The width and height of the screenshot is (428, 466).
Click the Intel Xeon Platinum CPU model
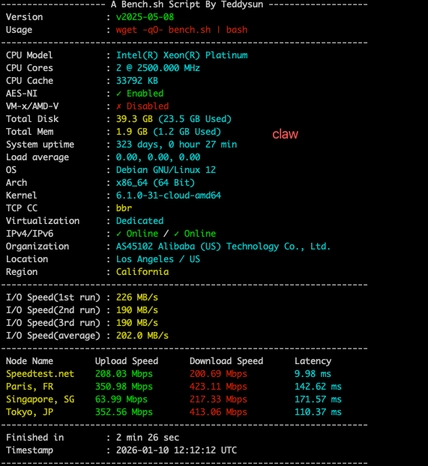(182, 55)
